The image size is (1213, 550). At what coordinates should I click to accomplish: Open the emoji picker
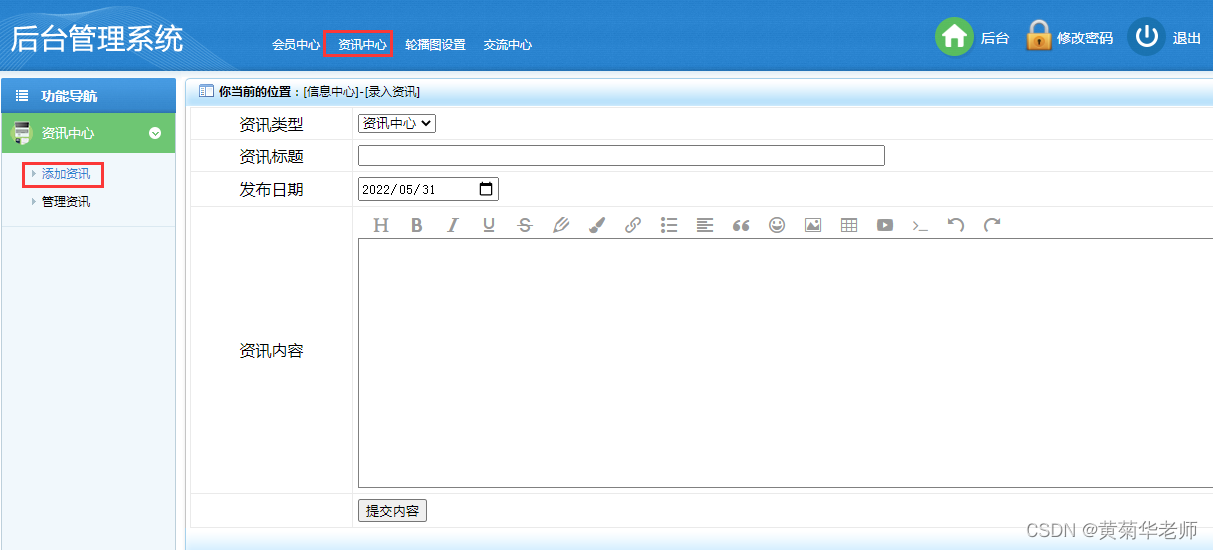(777, 225)
